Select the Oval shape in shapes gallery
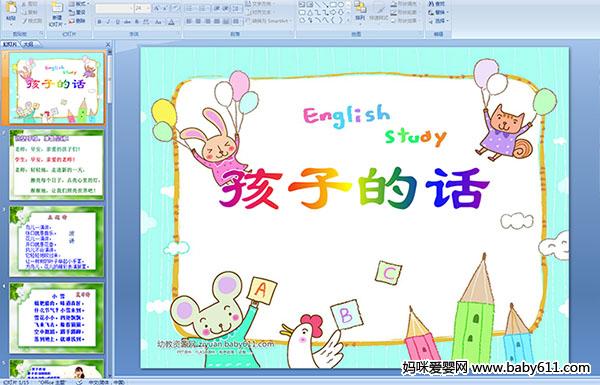The width and height of the screenshot is (600, 385). point(340,5)
